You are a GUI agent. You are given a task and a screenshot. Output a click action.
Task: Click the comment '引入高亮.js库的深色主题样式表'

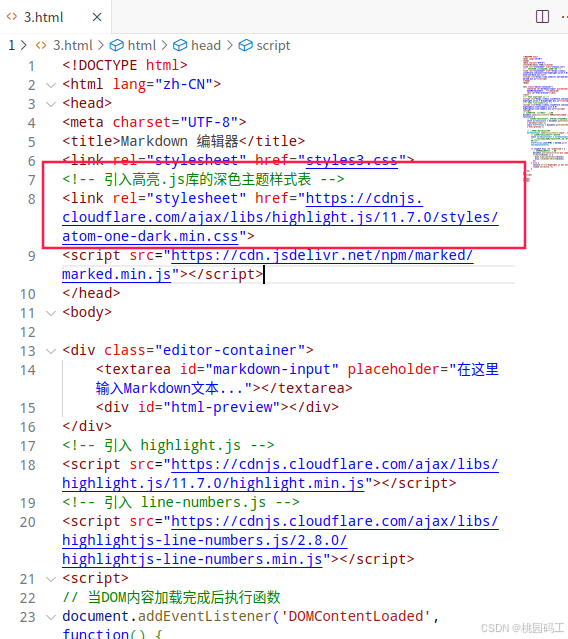207,179
